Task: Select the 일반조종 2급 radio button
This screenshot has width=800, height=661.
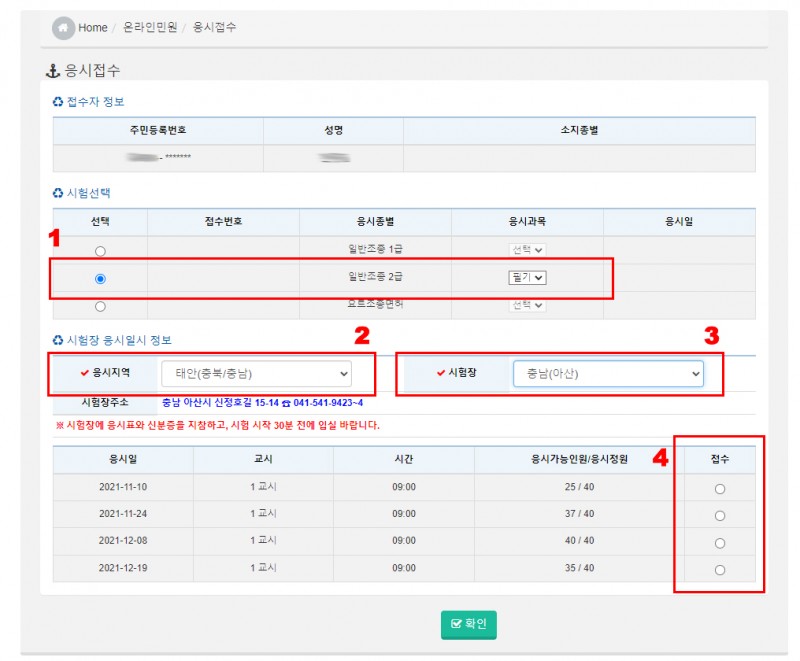Action: tap(100, 278)
